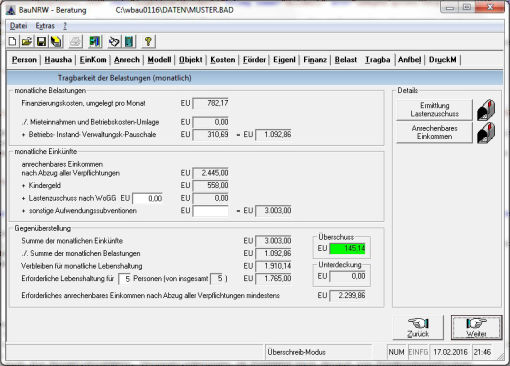This screenshot has height=366, width=510.
Task: Click the green-blue panel toolbar icon
Action: (95, 42)
